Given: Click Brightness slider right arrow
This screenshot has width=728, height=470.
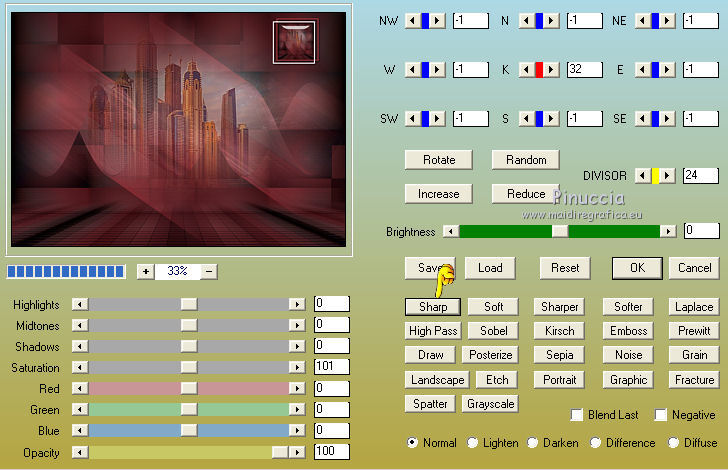Looking at the screenshot, I should pos(668,231).
